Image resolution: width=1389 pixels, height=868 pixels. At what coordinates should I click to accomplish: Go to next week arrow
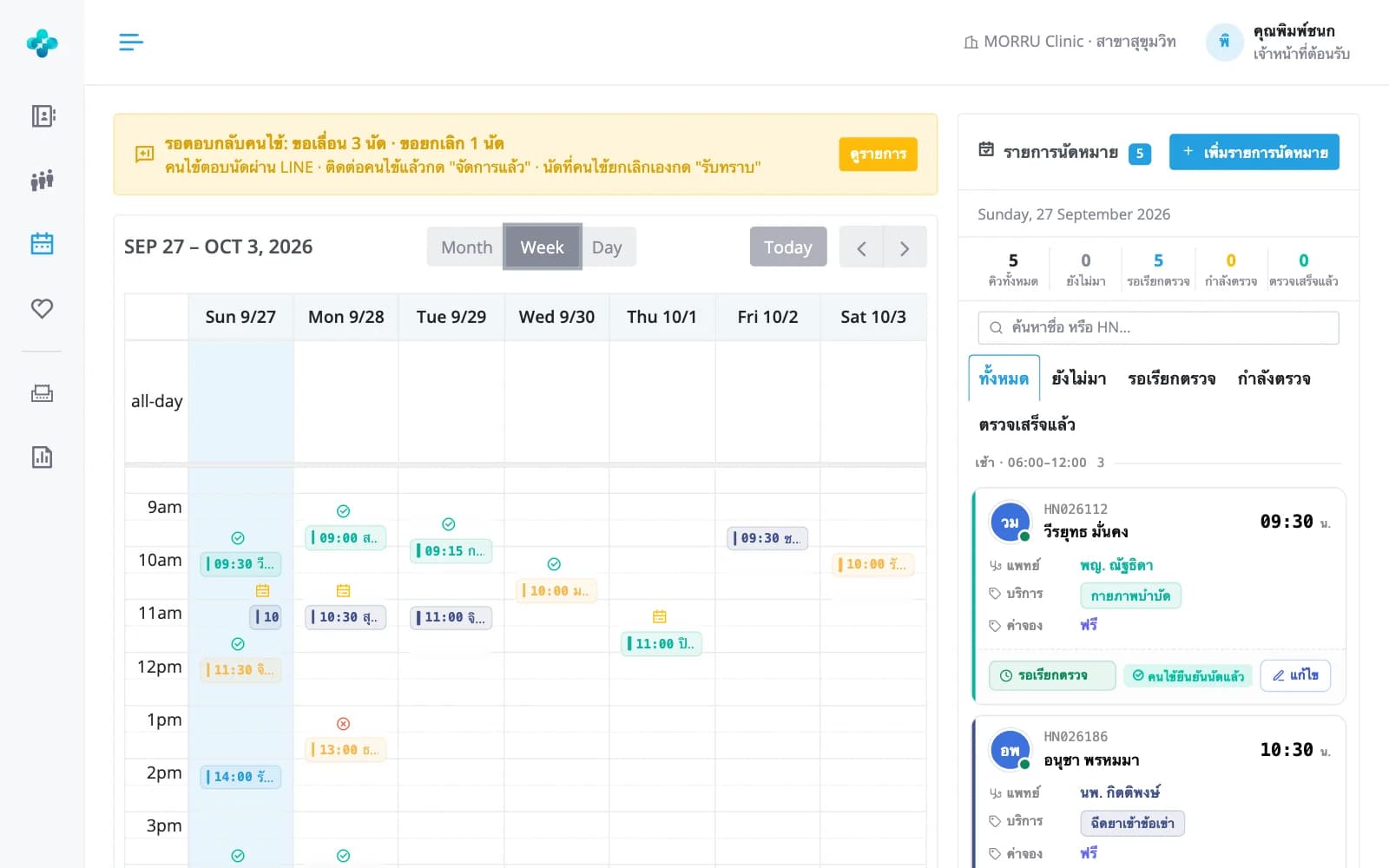pos(905,248)
